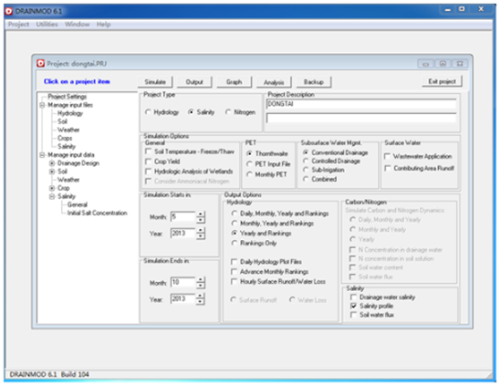Enable Soil Temperature - Freeze/Thaw checkbox

(148, 152)
